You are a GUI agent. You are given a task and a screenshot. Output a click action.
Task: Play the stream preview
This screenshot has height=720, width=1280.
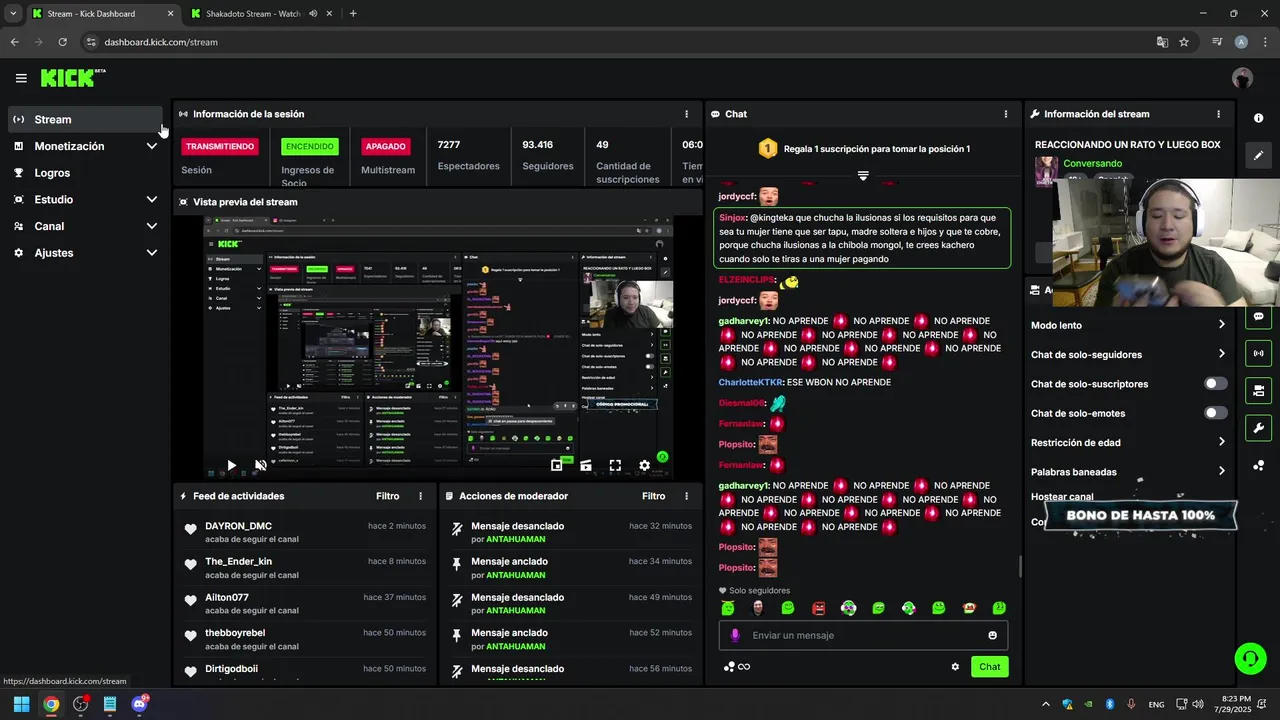[x=231, y=465]
